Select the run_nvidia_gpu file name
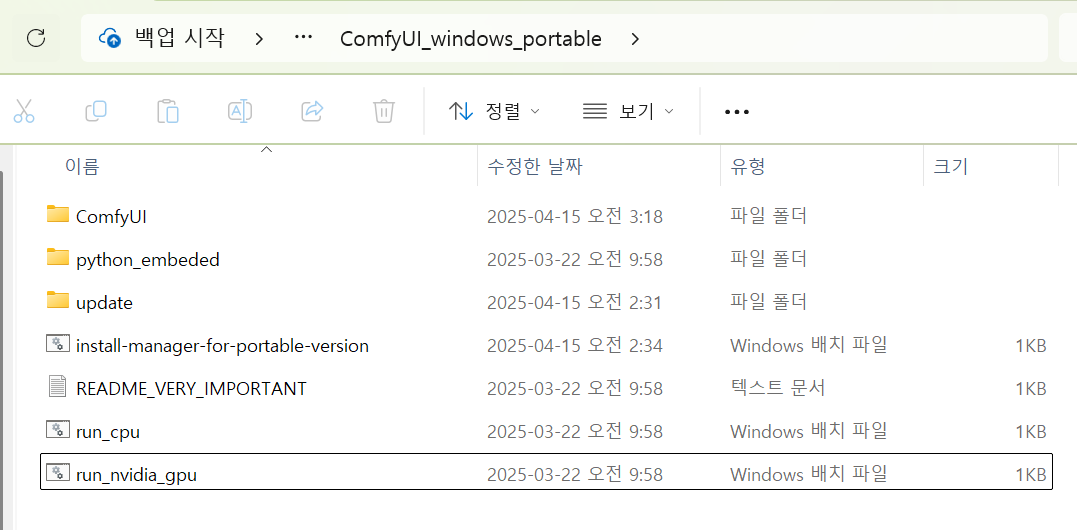This screenshot has height=530, width=1077. (x=137, y=475)
